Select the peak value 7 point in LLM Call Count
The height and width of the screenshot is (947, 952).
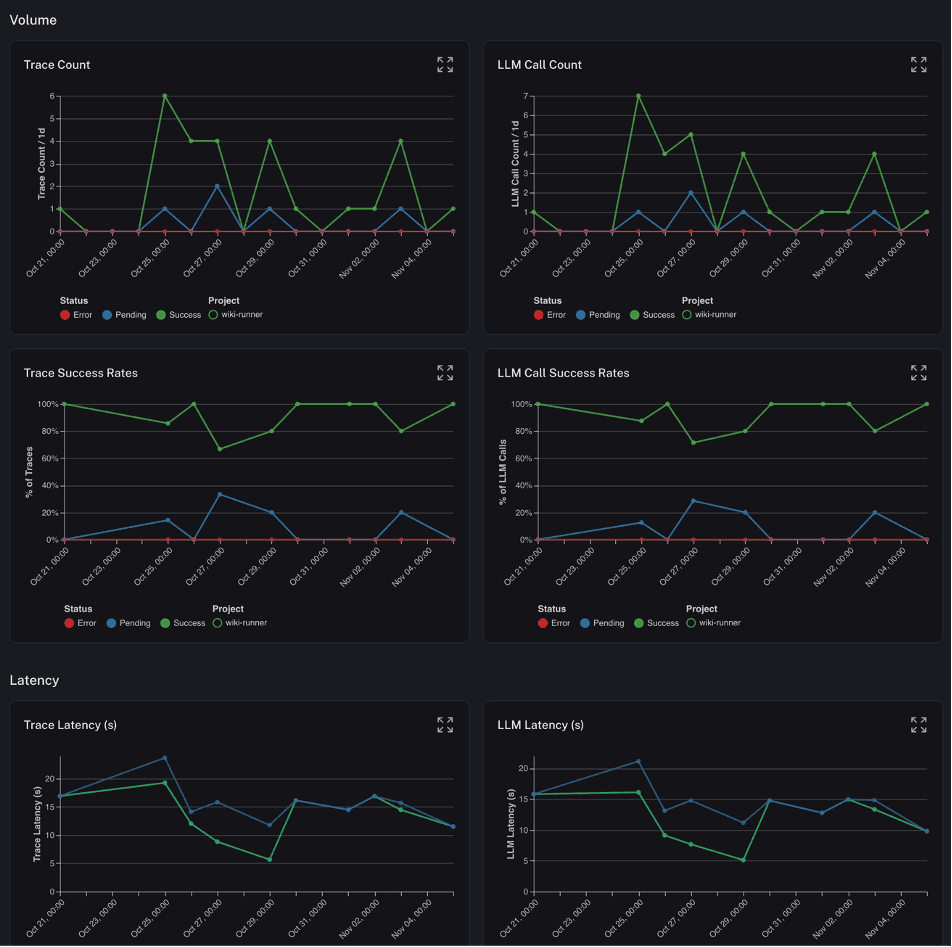(638, 96)
